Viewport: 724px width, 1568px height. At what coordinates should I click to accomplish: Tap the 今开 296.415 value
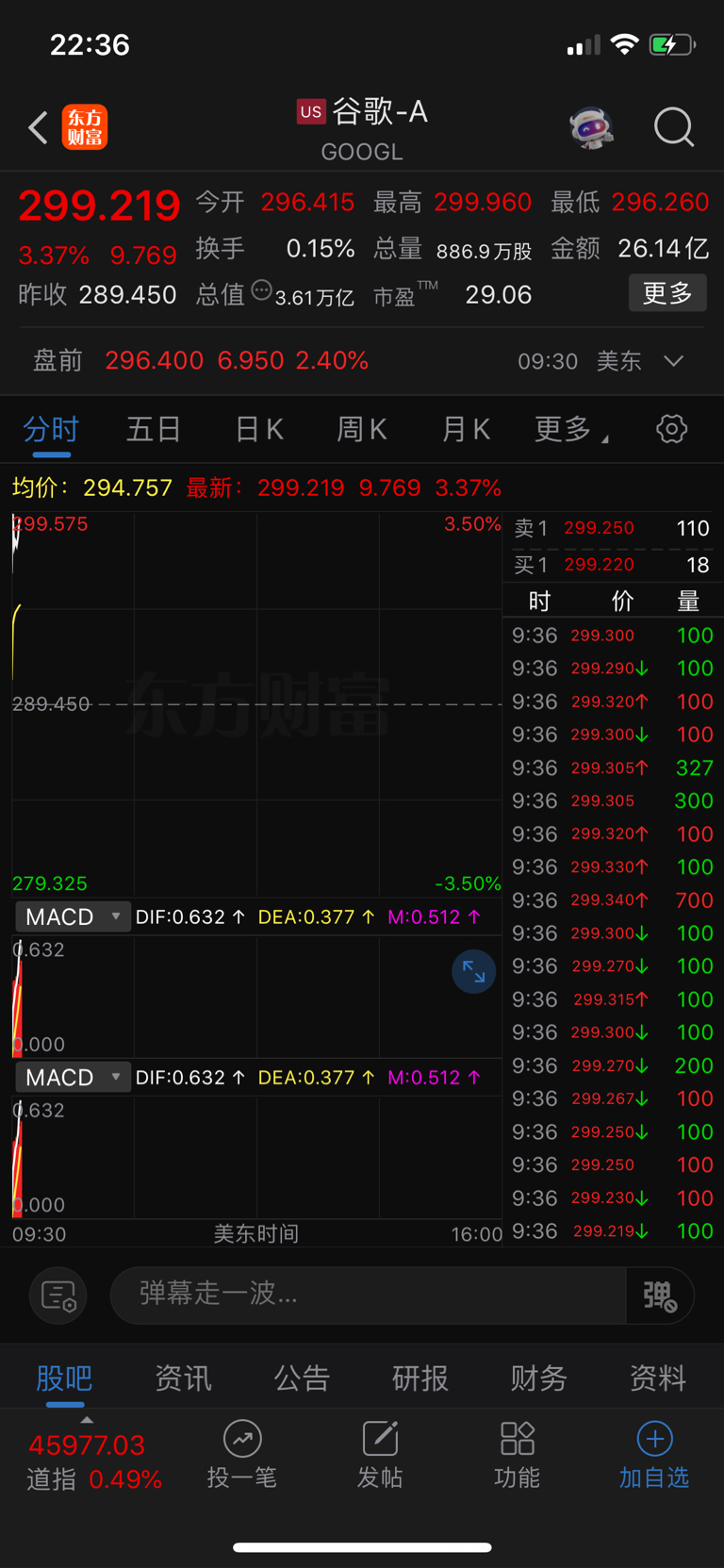click(307, 202)
